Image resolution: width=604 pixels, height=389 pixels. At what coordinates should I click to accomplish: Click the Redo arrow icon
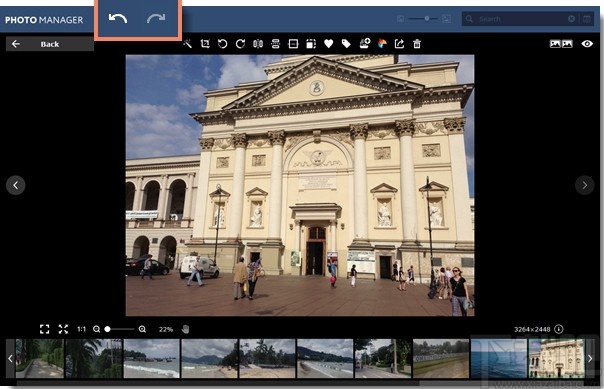(156, 18)
